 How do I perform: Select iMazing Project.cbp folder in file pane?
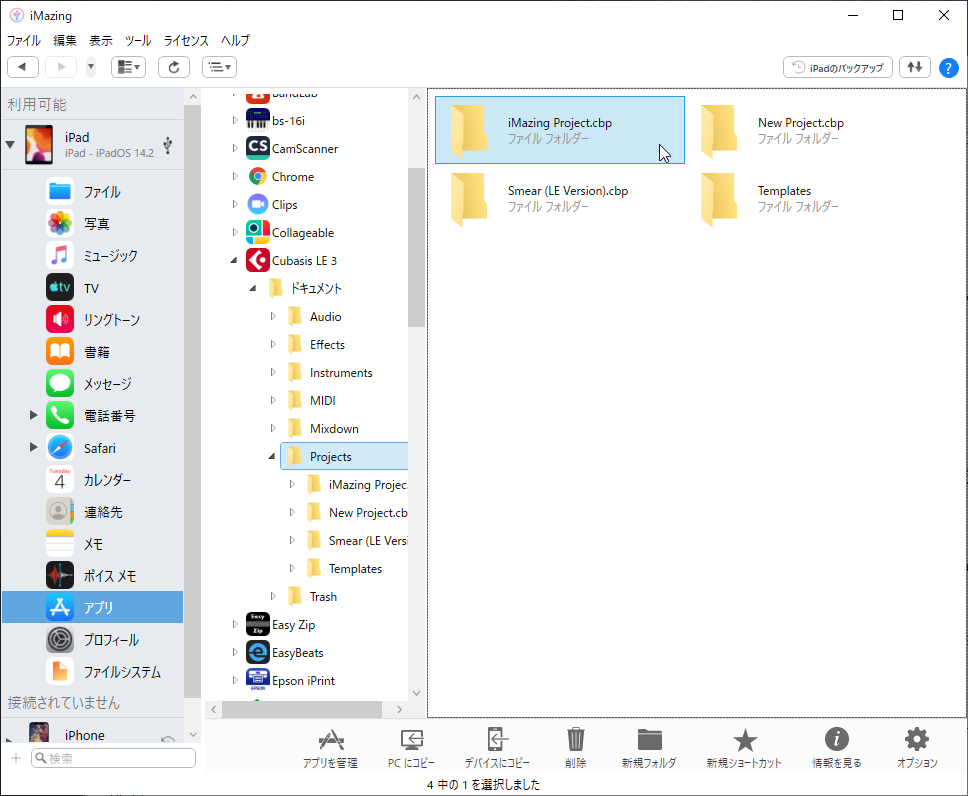click(x=560, y=130)
